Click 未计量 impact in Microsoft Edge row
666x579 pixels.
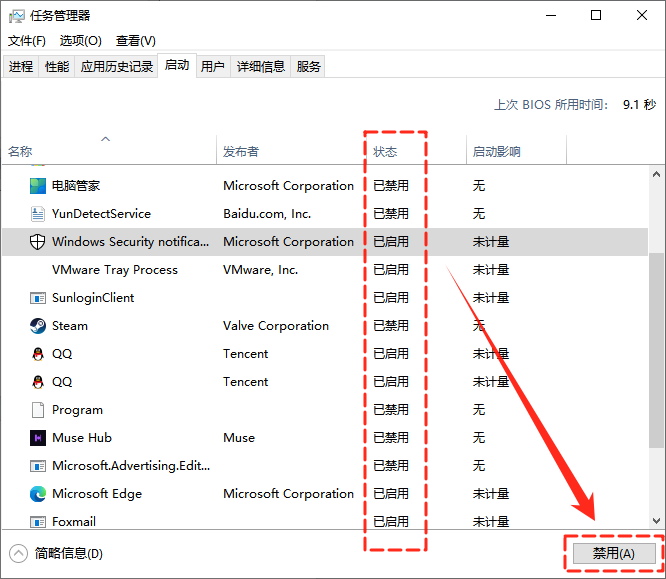coord(491,494)
